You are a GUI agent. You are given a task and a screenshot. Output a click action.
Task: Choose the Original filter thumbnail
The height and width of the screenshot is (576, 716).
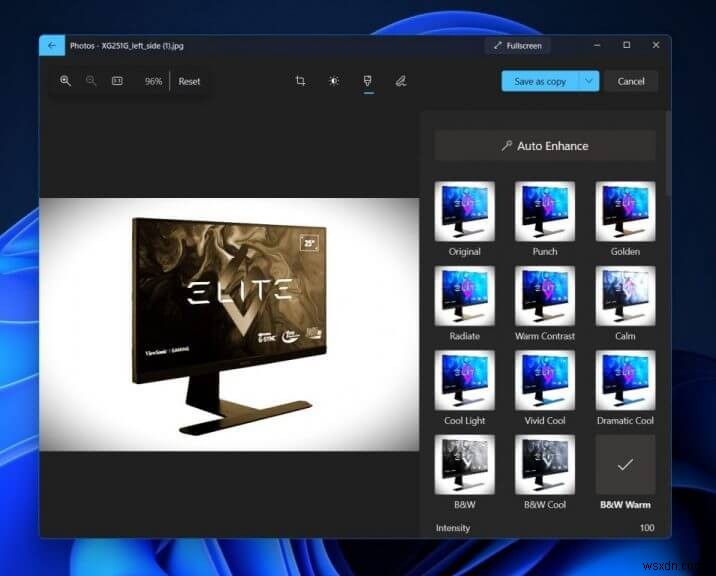pos(464,211)
